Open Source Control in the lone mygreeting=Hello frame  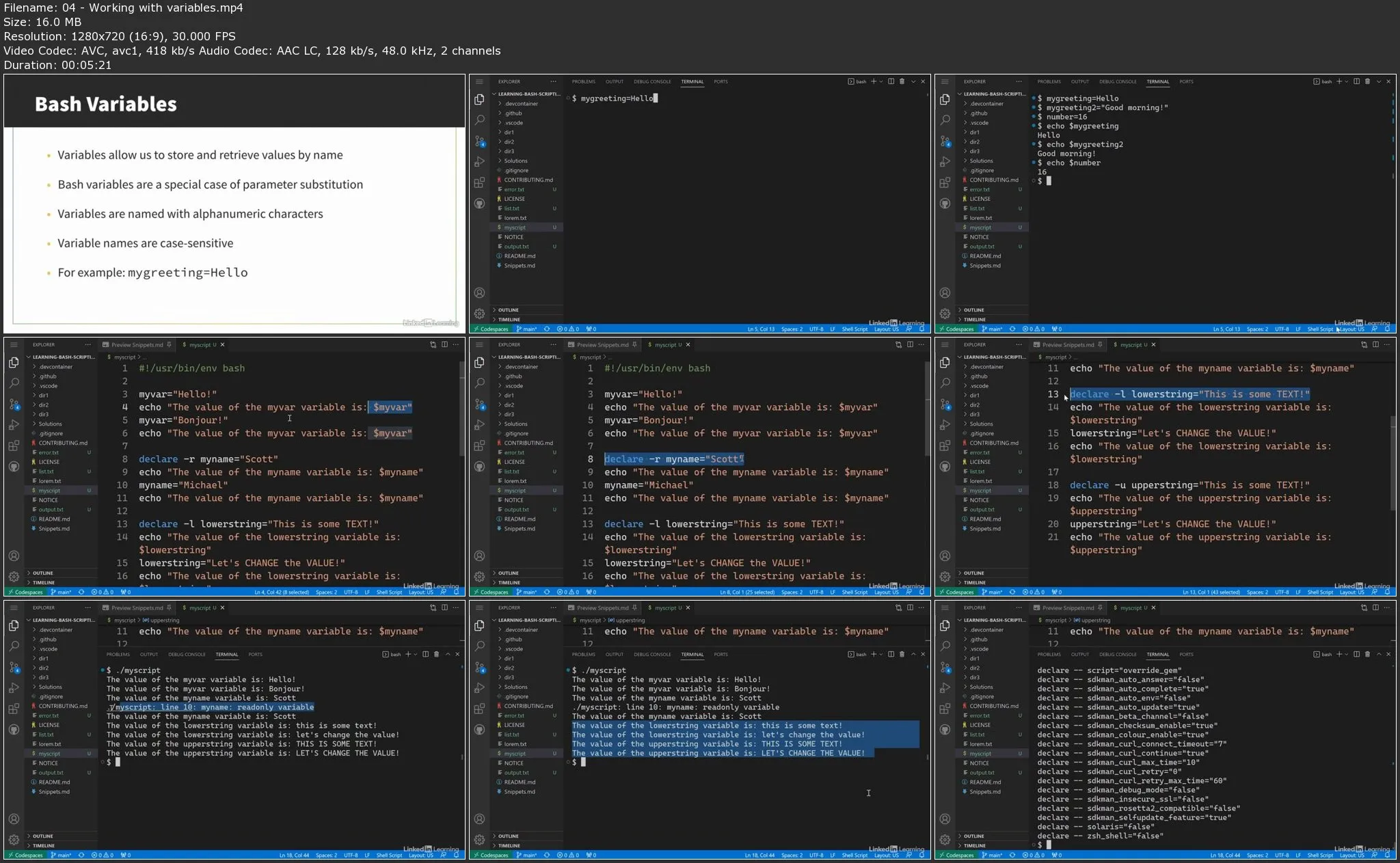pyautogui.click(x=479, y=141)
